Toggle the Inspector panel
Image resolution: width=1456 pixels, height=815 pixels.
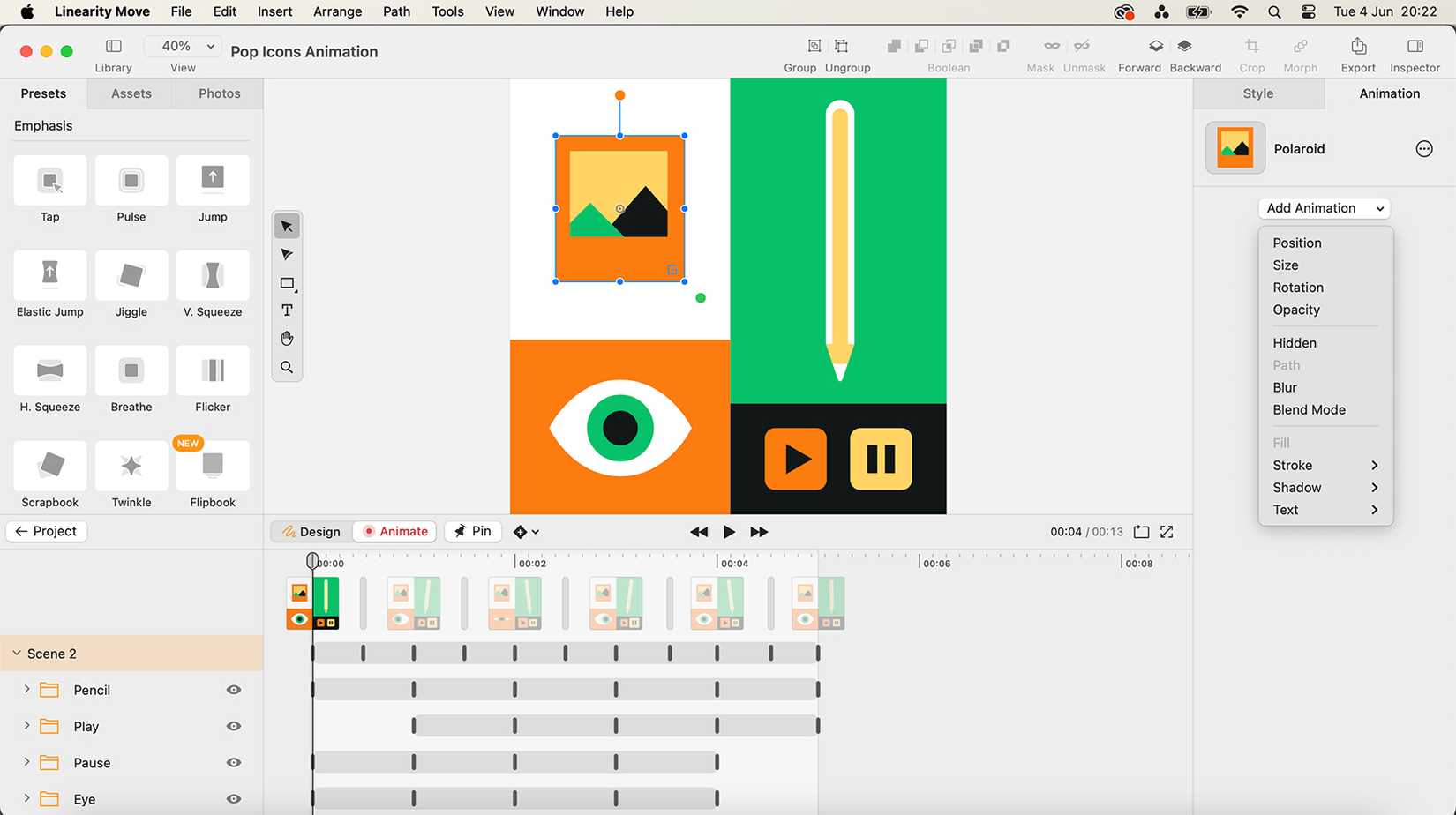click(1415, 51)
